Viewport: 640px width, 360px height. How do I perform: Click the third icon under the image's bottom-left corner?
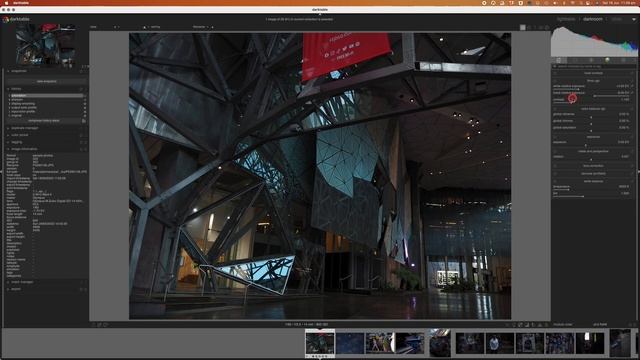point(105,324)
